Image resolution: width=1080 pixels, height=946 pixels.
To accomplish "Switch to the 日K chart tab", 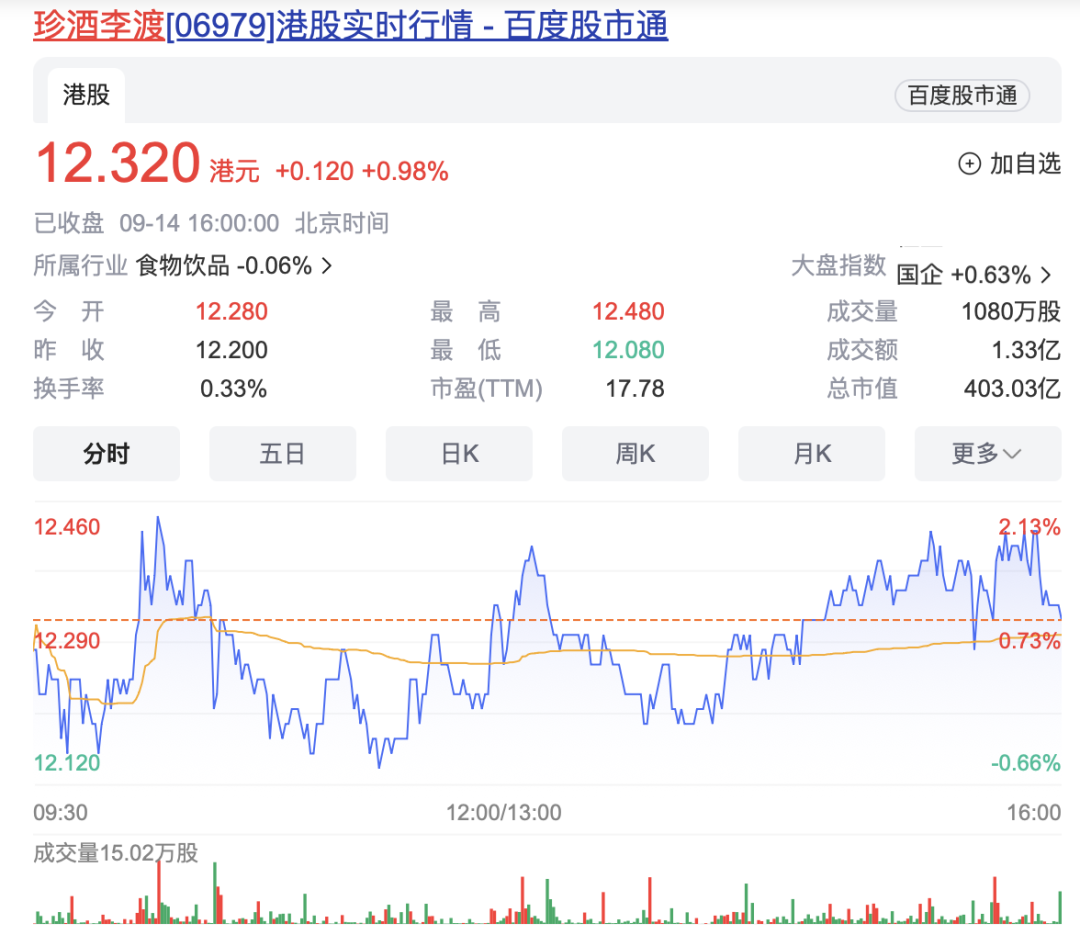I will coord(459,453).
